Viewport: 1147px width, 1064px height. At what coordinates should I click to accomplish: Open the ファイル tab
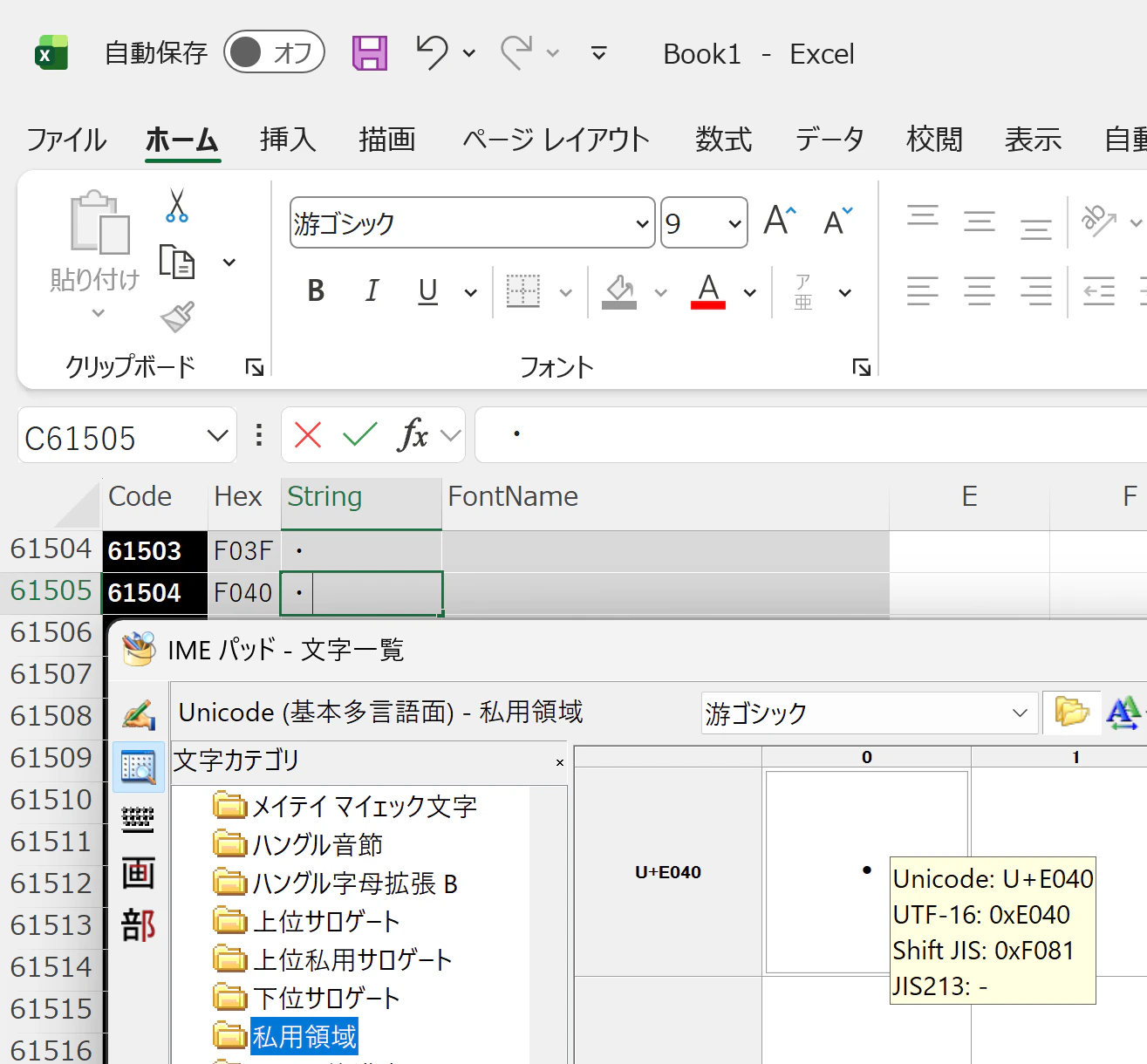pos(66,140)
